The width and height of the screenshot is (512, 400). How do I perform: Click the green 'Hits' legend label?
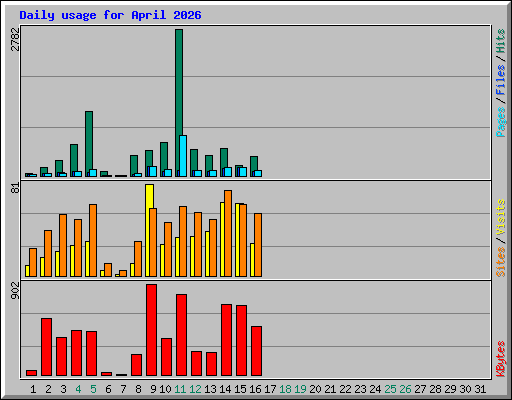(500, 41)
